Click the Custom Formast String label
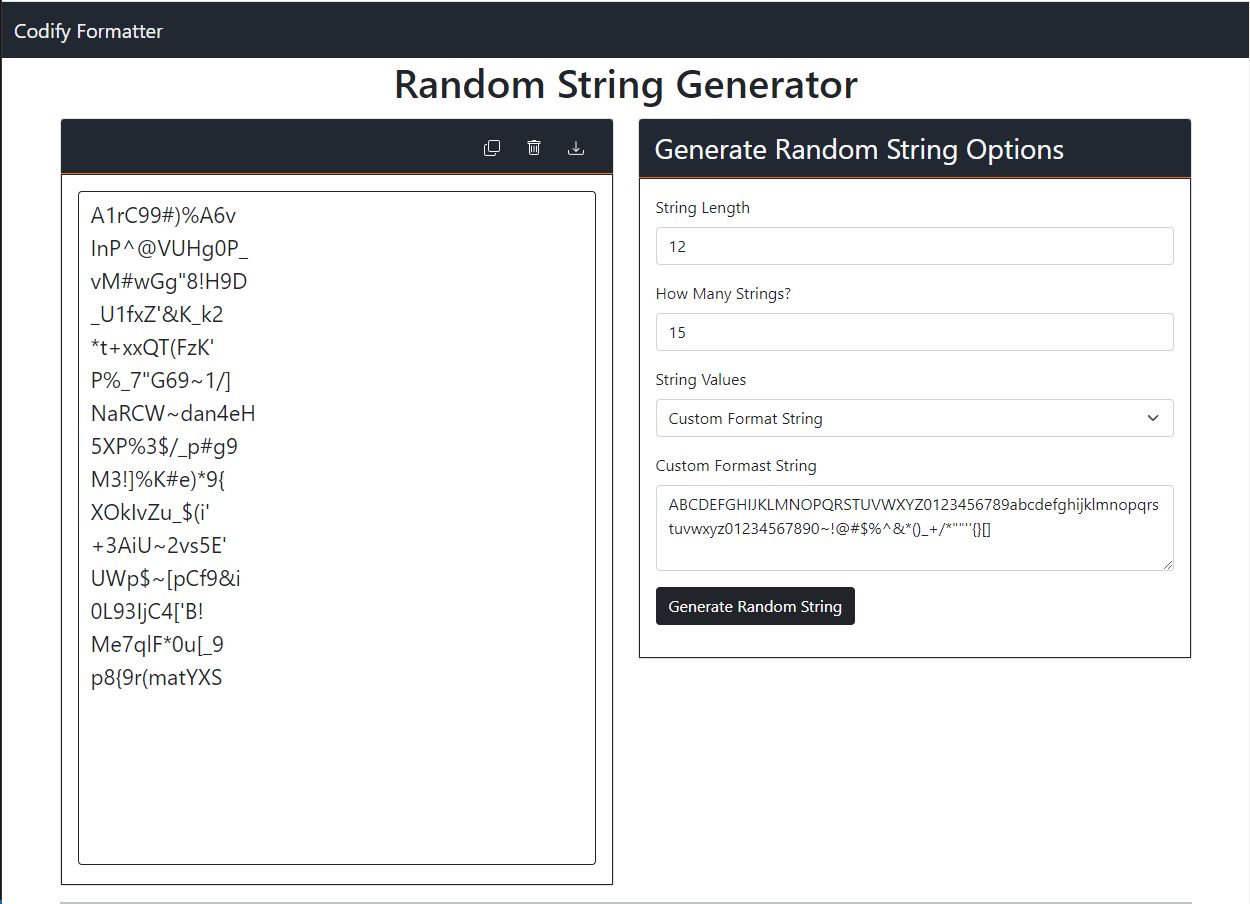Screen dimensions: 1250x904 point(736,466)
